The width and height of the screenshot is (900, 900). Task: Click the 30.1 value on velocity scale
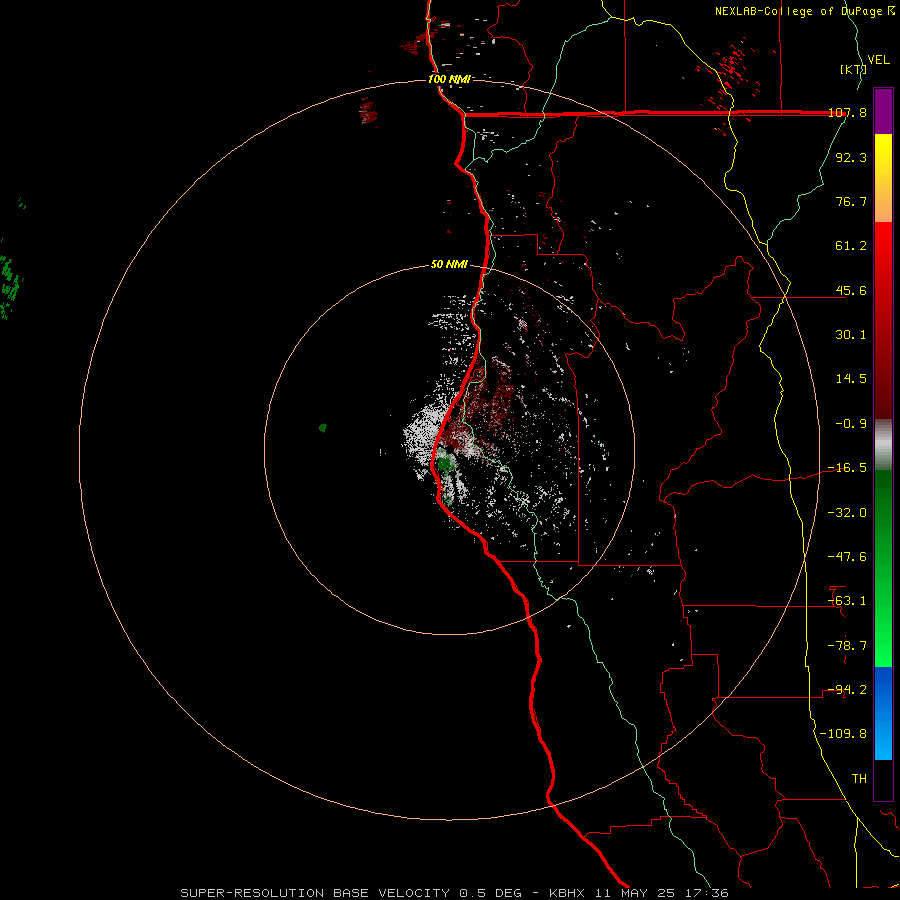(x=851, y=335)
